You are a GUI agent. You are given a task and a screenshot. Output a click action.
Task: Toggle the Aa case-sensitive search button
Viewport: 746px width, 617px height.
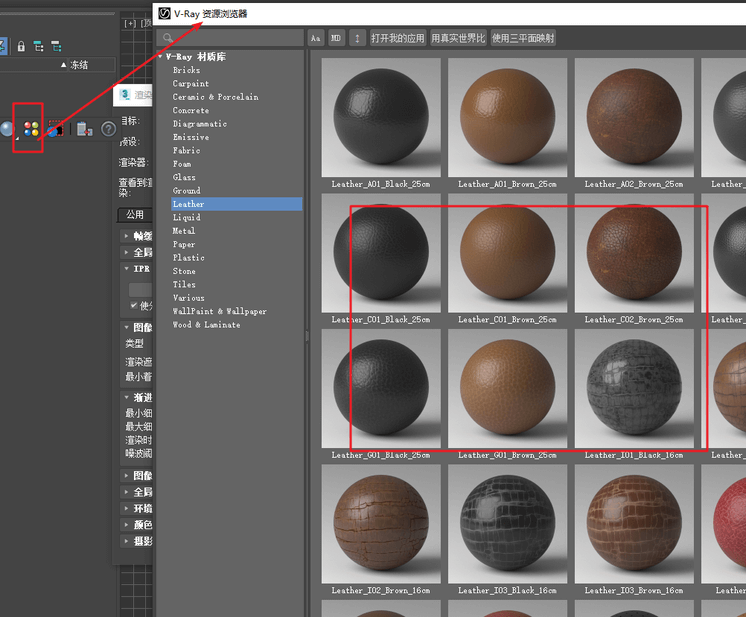tap(315, 38)
